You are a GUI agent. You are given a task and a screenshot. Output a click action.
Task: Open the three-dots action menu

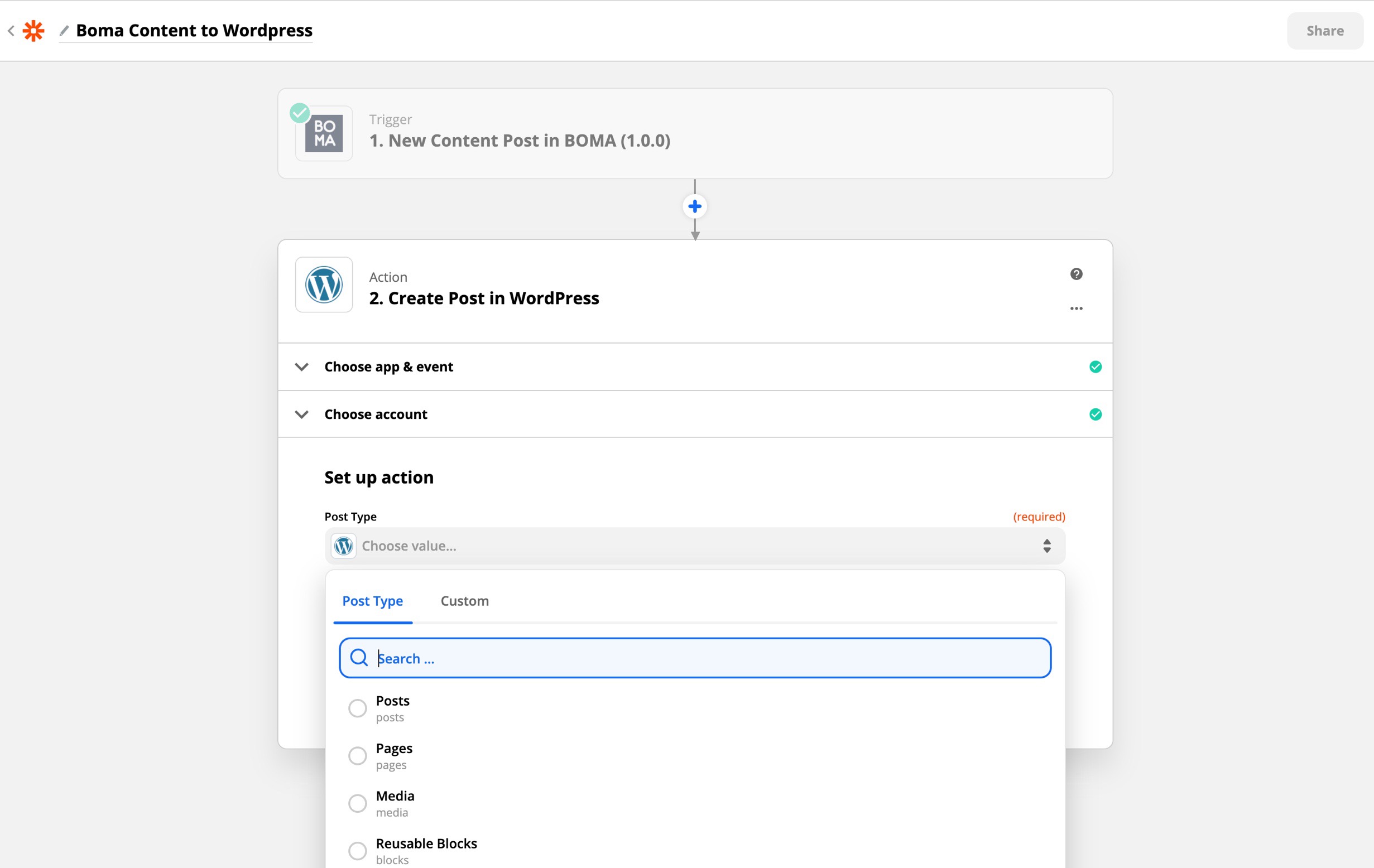(x=1076, y=308)
